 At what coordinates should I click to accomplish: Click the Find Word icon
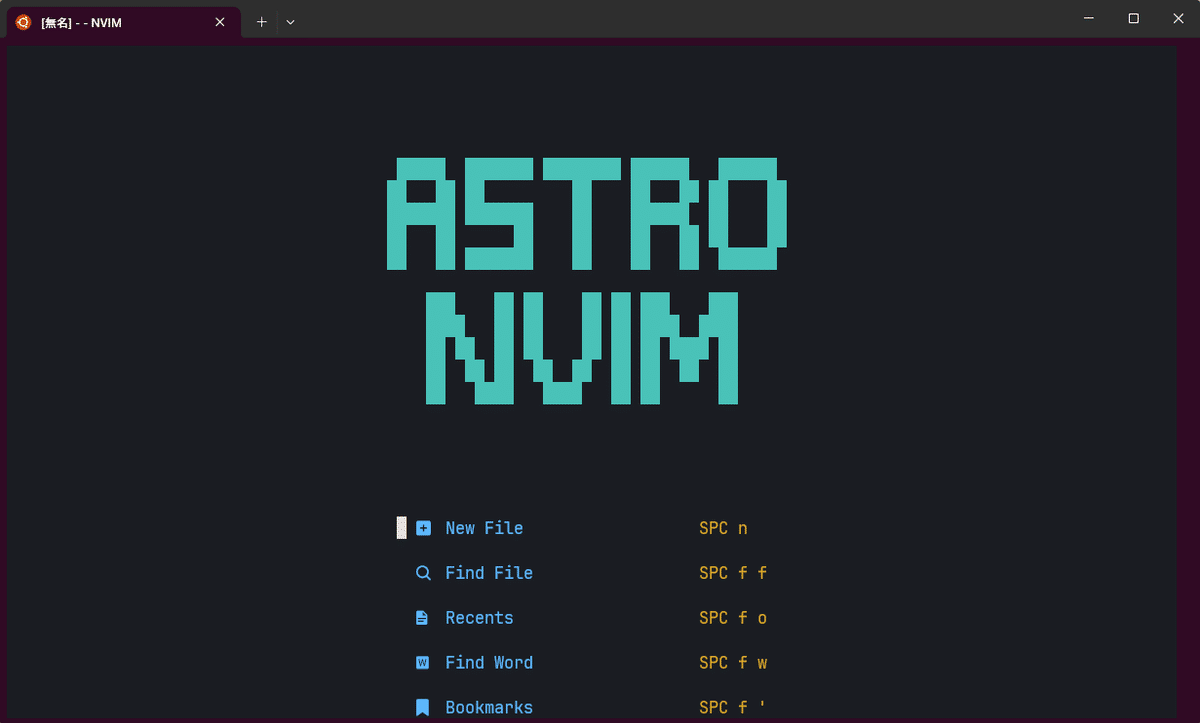[423, 663]
